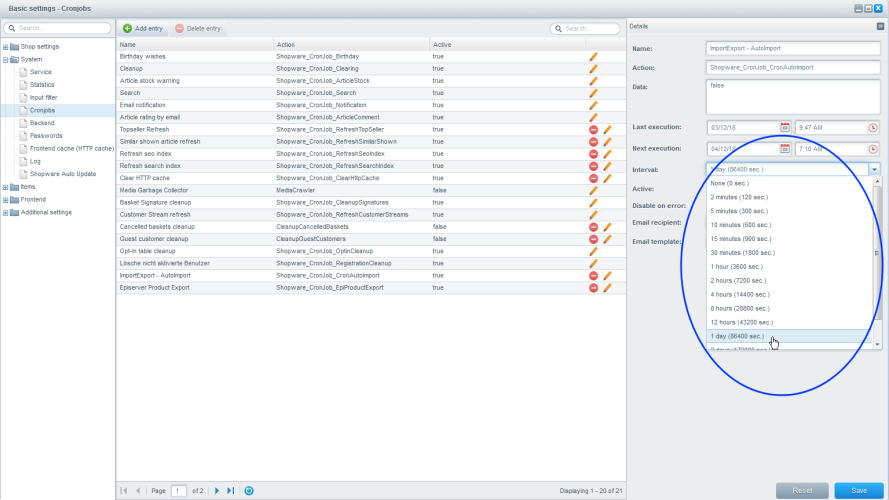
Task: Open Statistics in System tree
Action: coord(42,85)
